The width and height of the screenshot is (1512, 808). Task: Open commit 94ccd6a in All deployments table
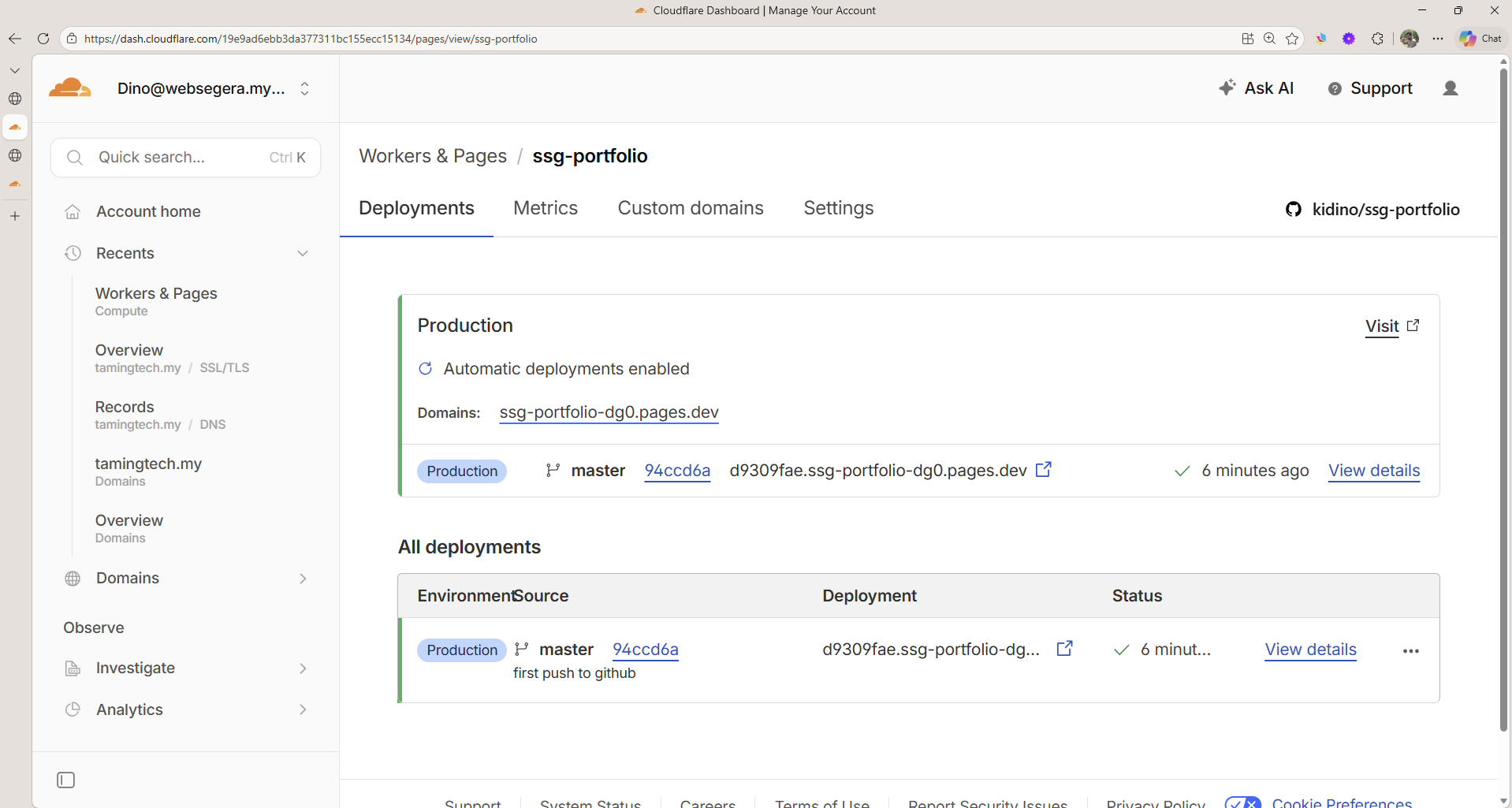pyautogui.click(x=646, y=650)
